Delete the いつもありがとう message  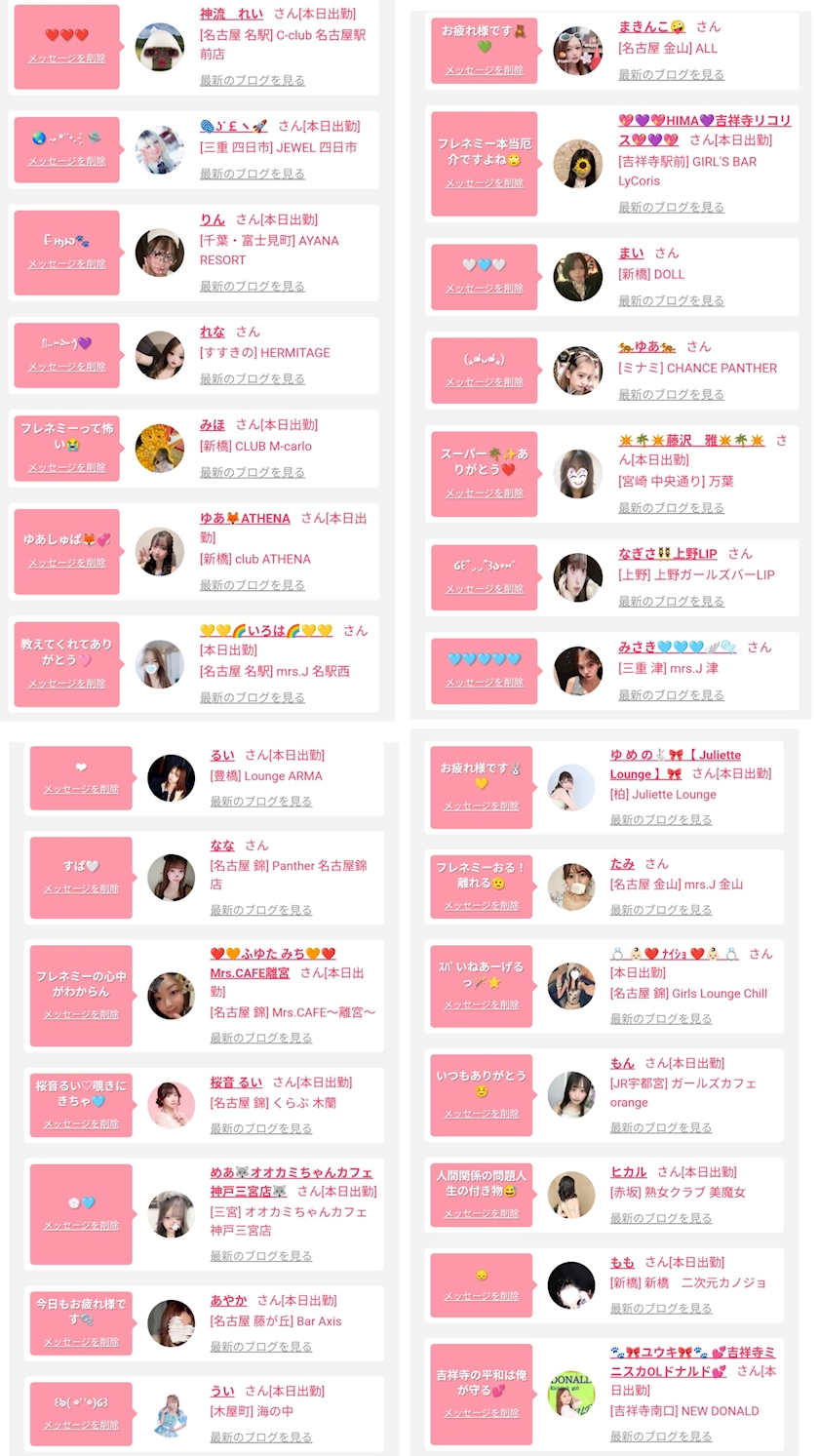pos(482,1114)
